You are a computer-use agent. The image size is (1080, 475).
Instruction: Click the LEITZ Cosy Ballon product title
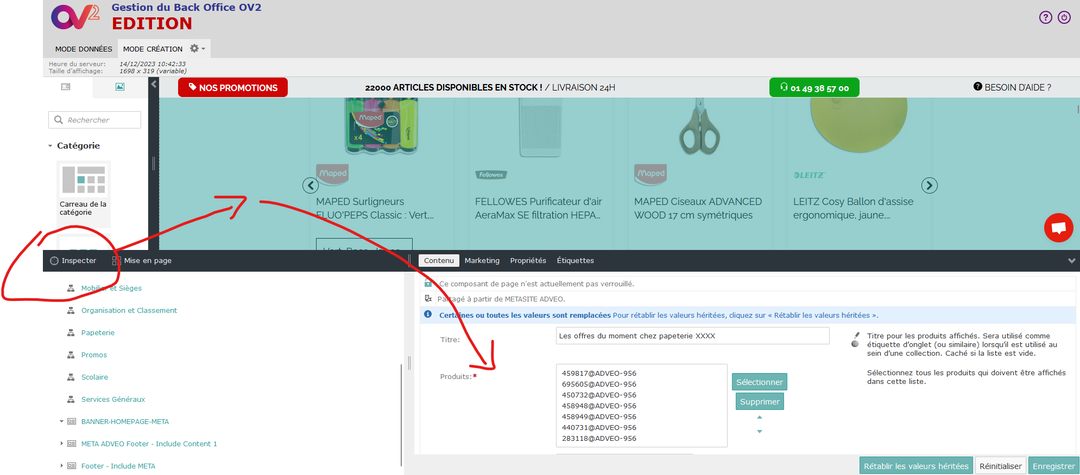coord(853,209)
